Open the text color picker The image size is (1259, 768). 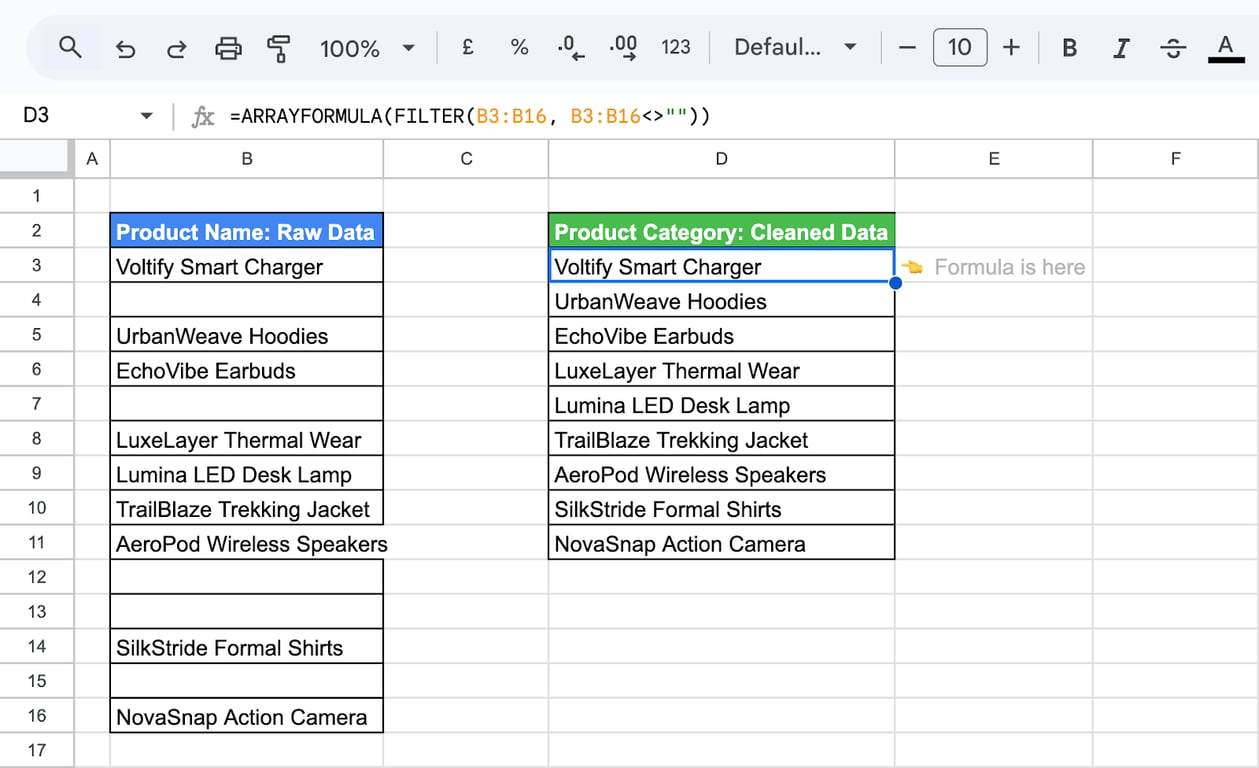click(1226, 48)
